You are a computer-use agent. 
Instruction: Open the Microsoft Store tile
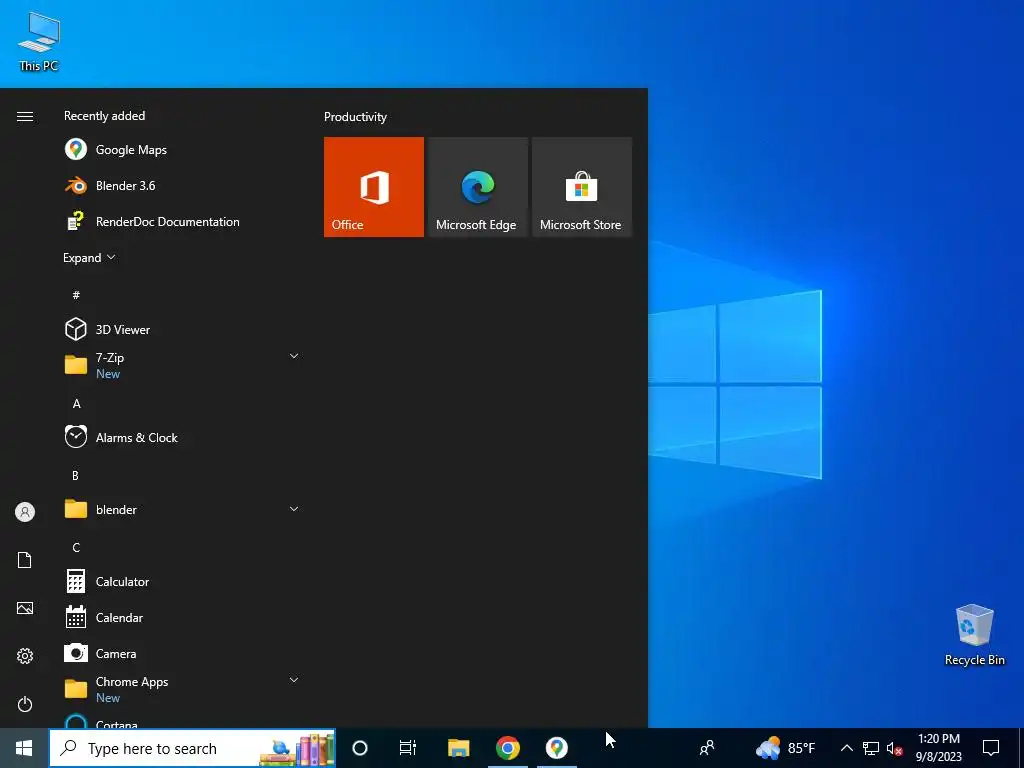[582, 187]
